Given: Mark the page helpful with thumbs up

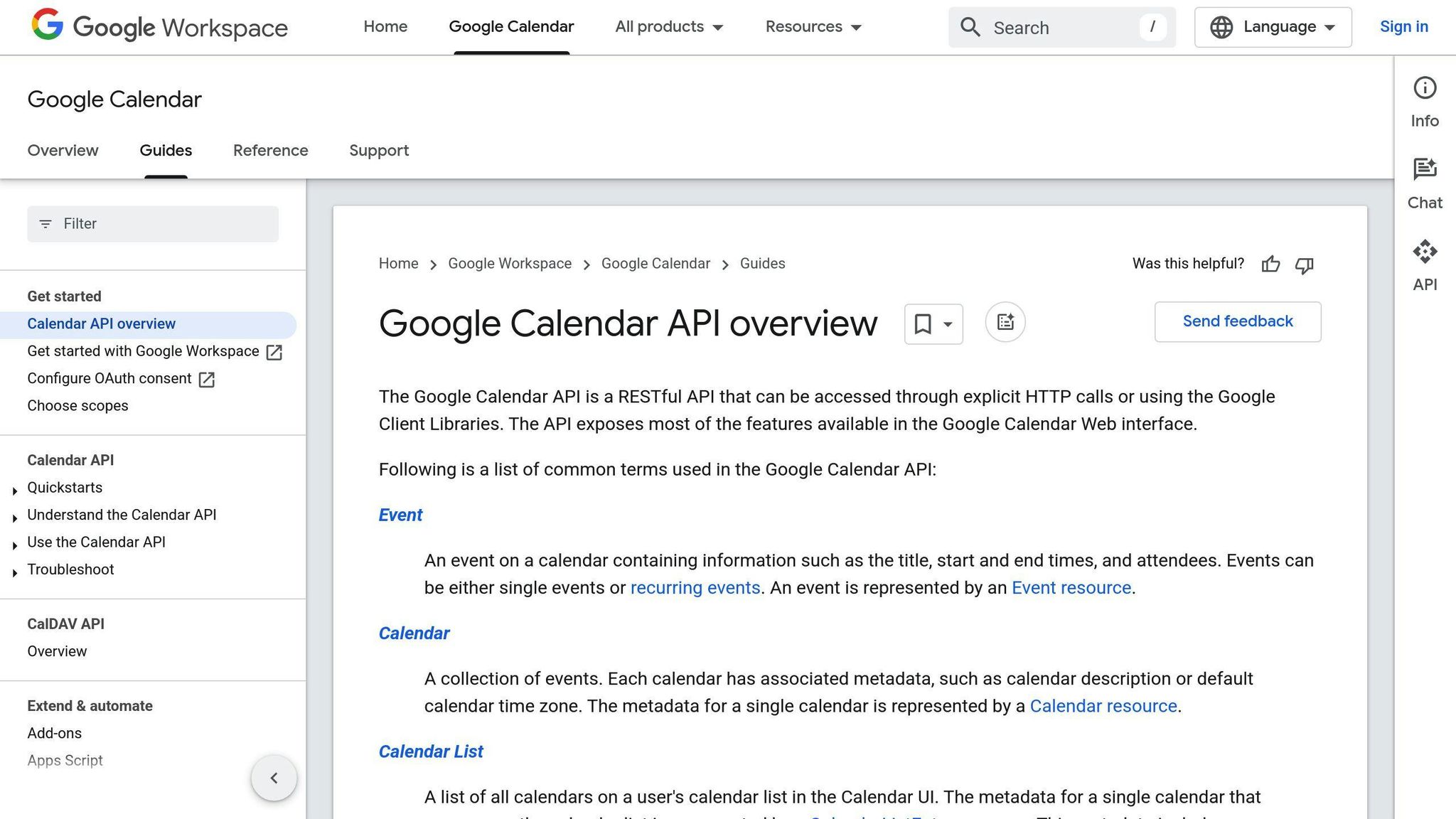Looking at the screenshot, I should click(x=1270, y=264).
